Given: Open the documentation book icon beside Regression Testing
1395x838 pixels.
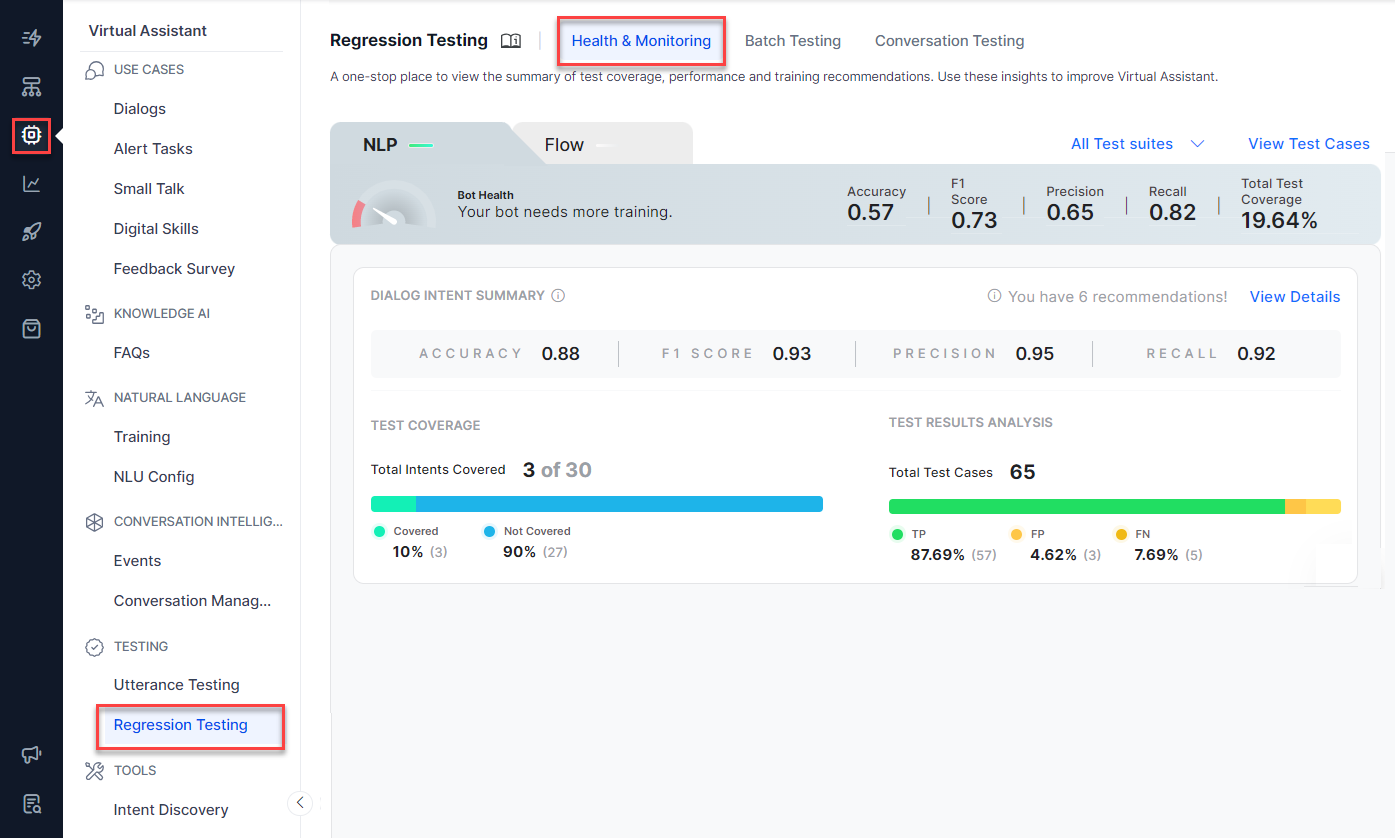Looking at the screenshot, I should [511, 41].
